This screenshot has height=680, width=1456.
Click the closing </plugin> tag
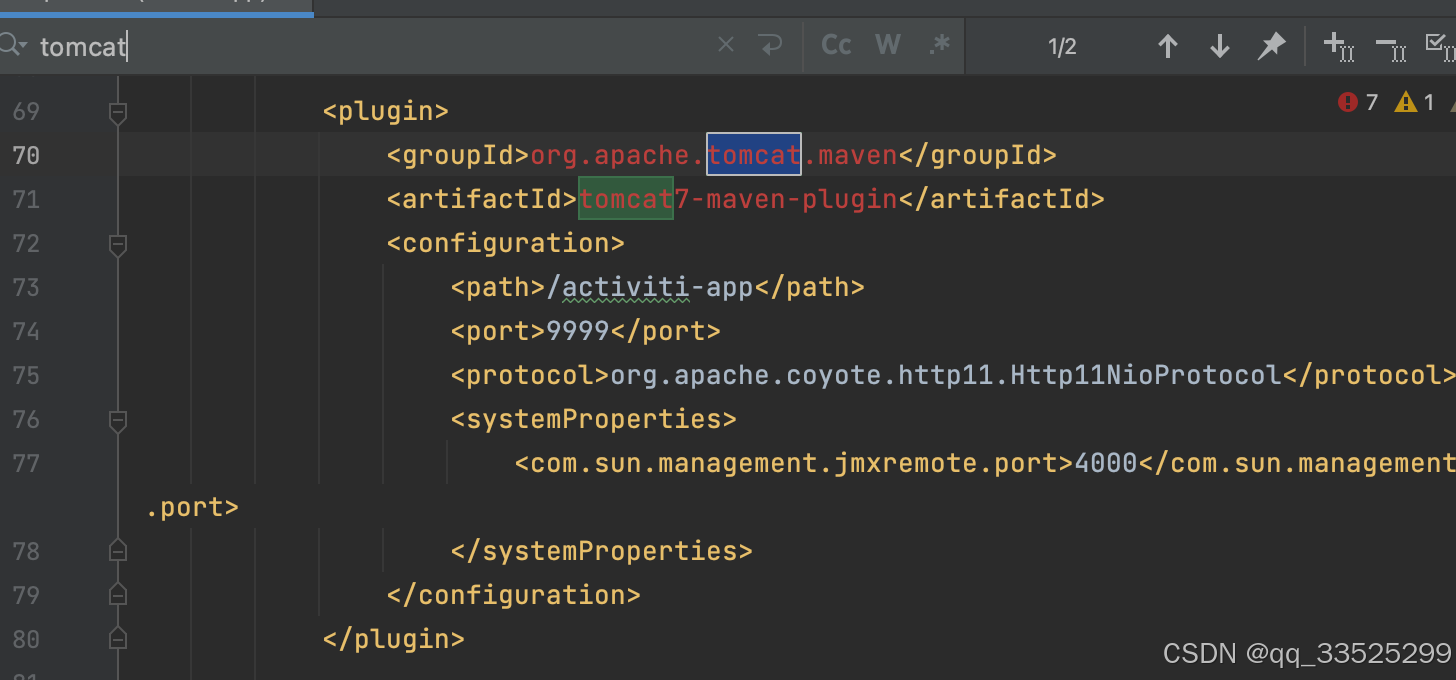click(394, 639)
